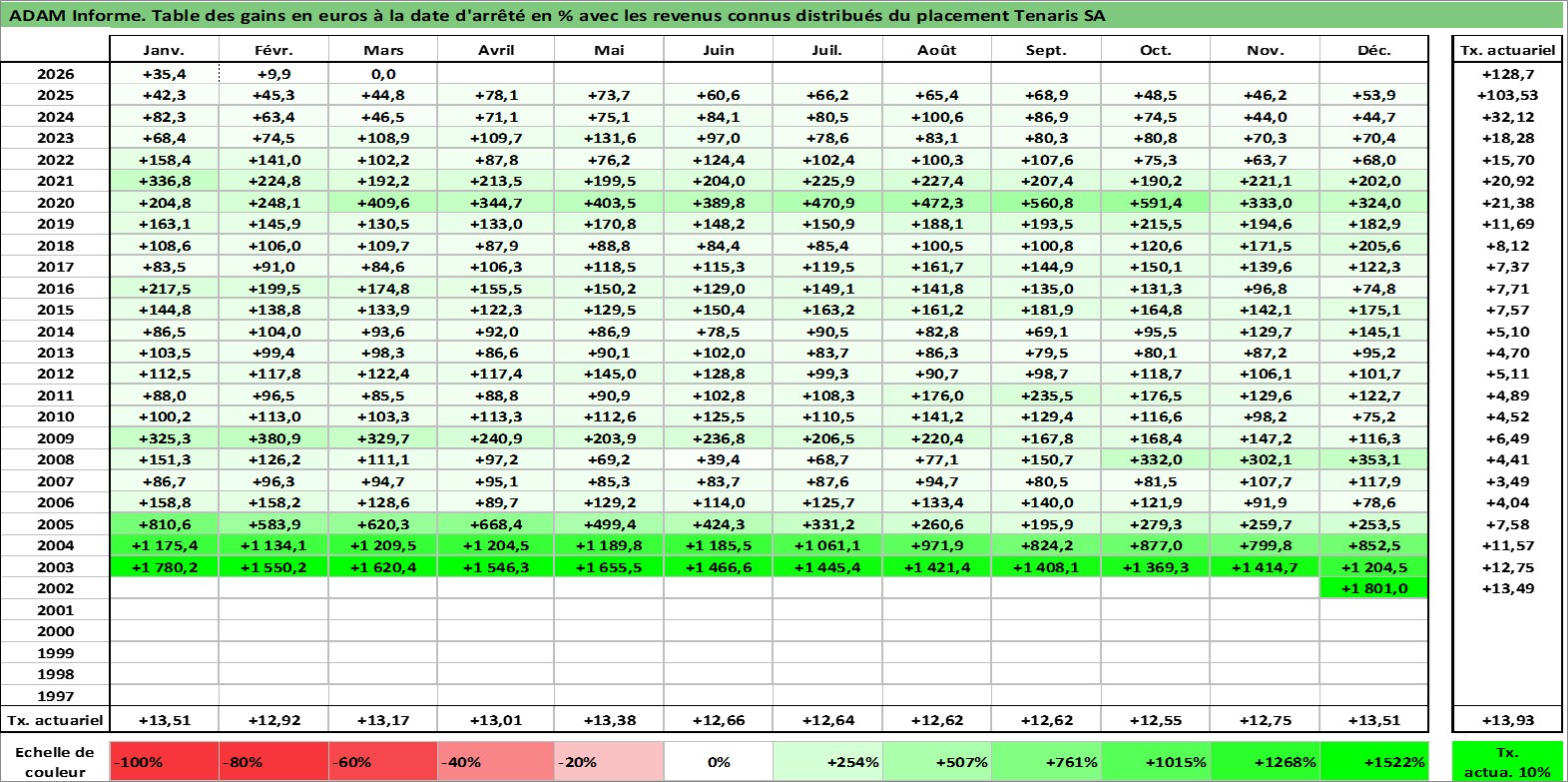Select the '+13,49' actuarial rate for 2002
1568x782 pixels.
tap(1507, 588)
